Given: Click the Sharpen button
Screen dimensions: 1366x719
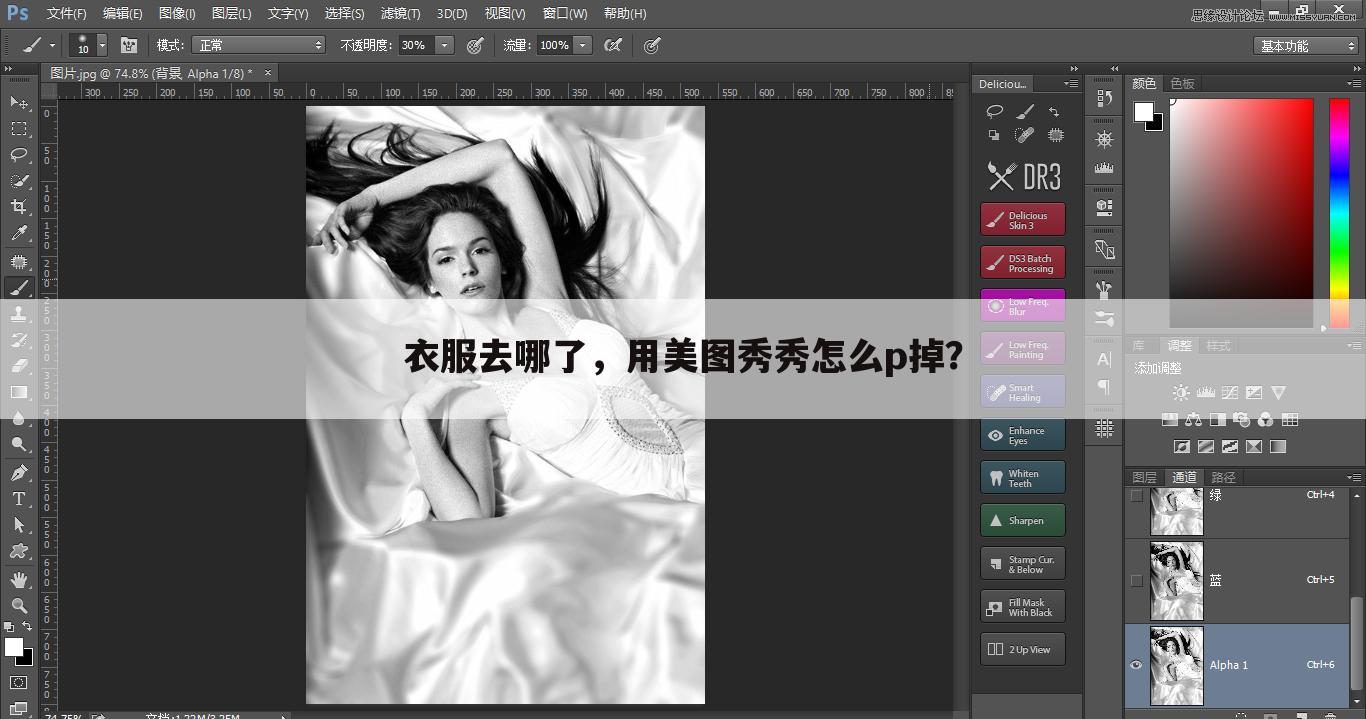Looking at the screenshot, I should pyautogui.click(x=1023, y=521).
